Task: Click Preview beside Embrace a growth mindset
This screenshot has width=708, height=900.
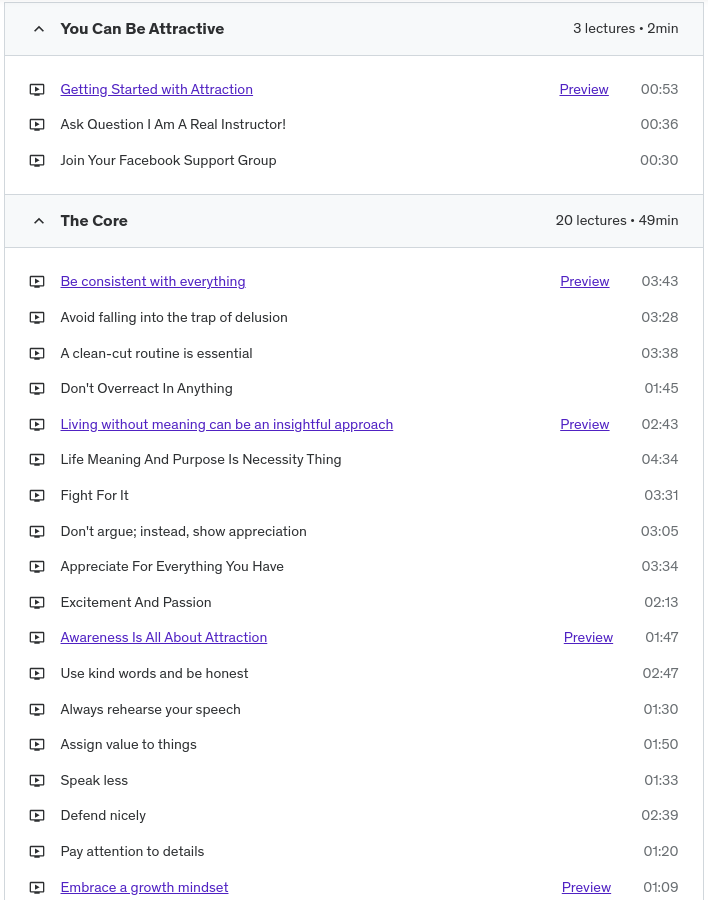Action: [586, 888]
